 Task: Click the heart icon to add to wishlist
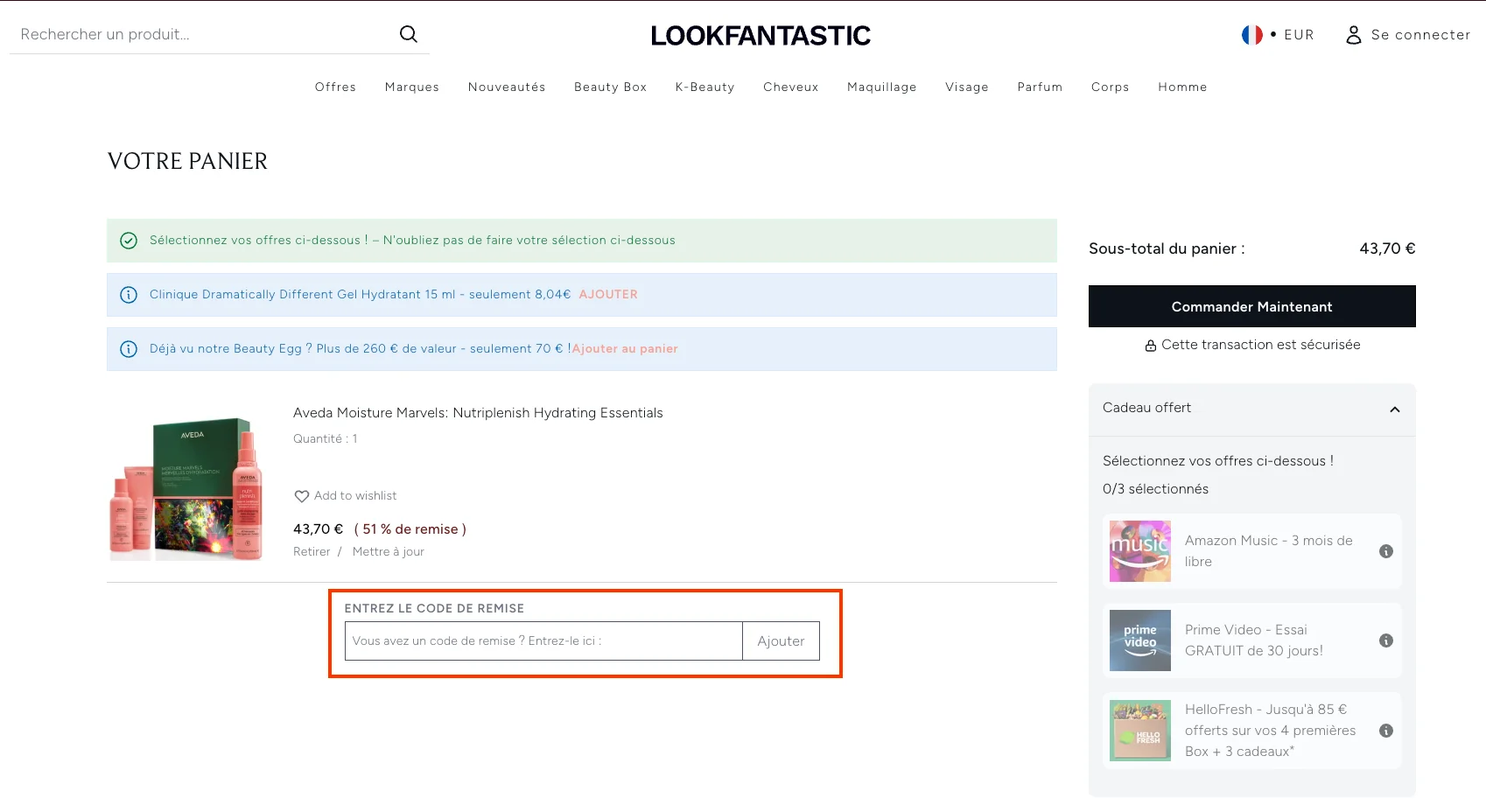[x=302, y=496]
